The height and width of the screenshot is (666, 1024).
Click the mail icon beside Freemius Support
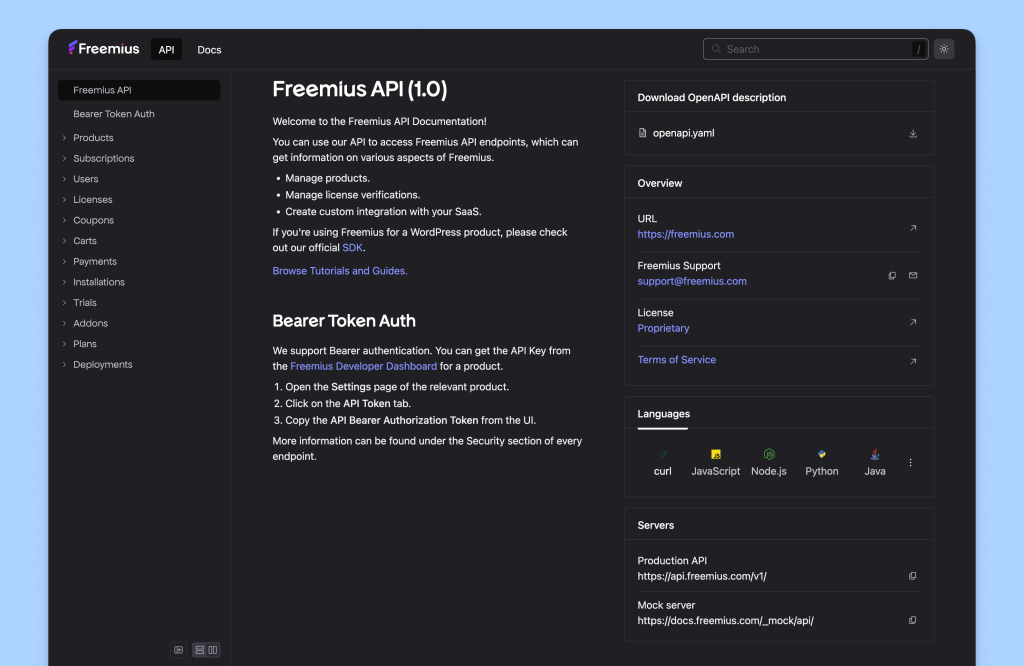point(913,276)
